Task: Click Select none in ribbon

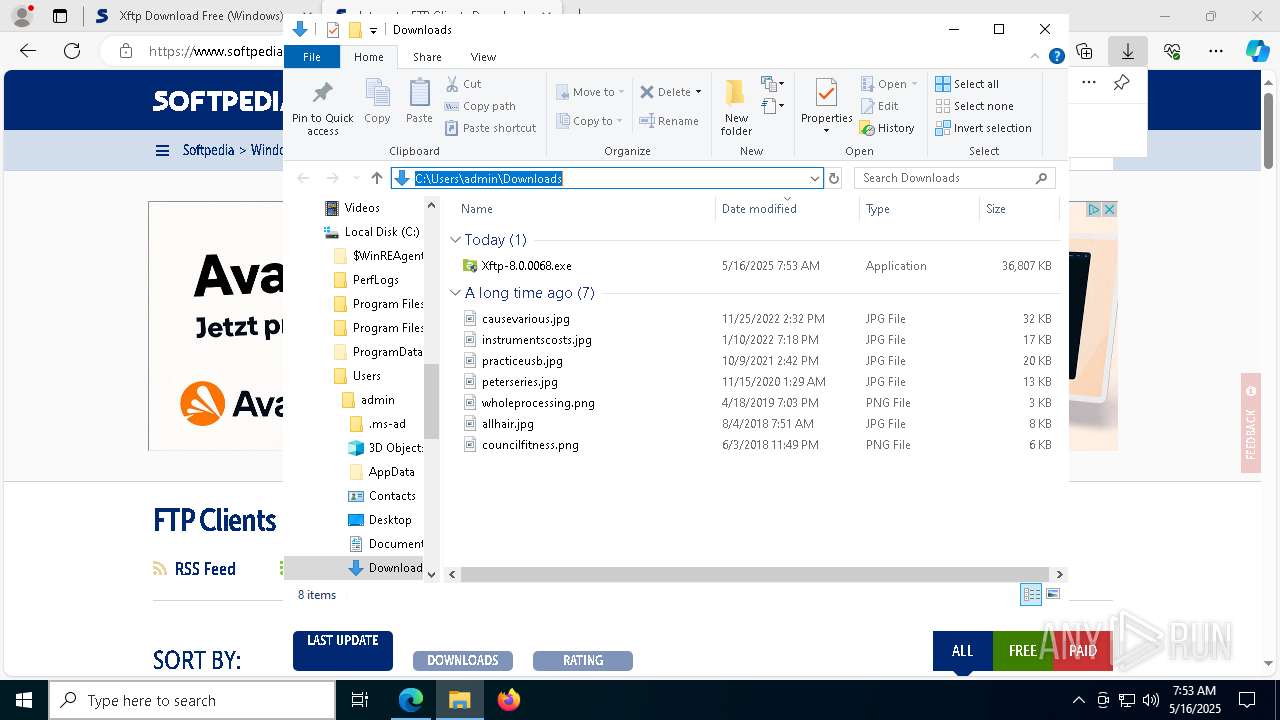Action: [x=974, y=106]
